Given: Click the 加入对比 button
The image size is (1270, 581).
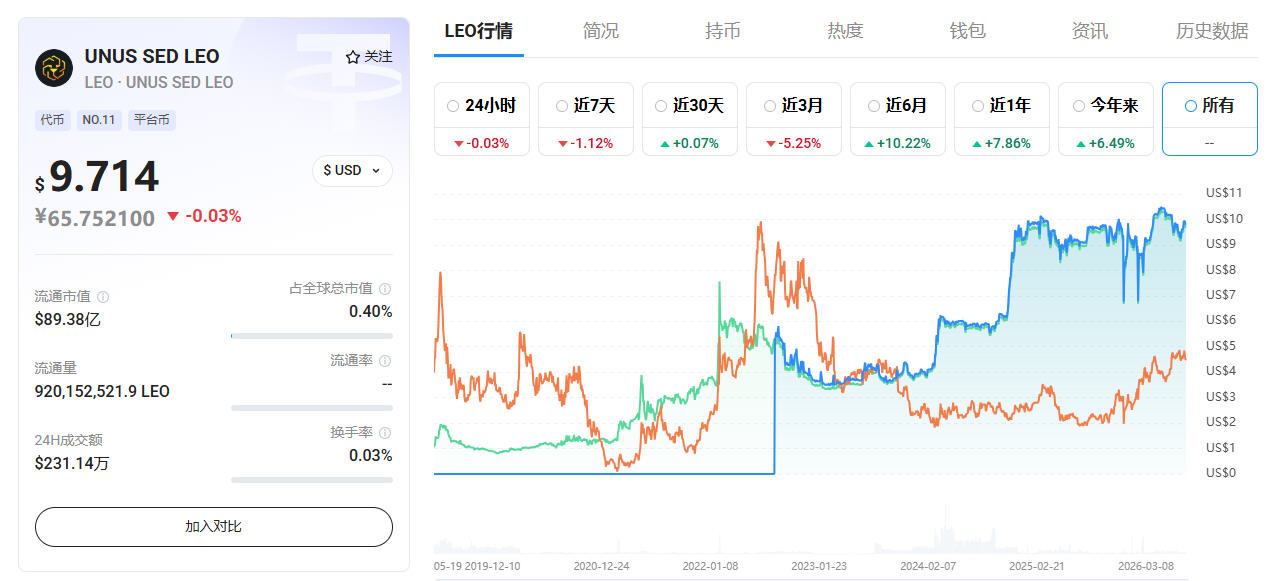Looking at the screenshot, I should tap(214, 527).
